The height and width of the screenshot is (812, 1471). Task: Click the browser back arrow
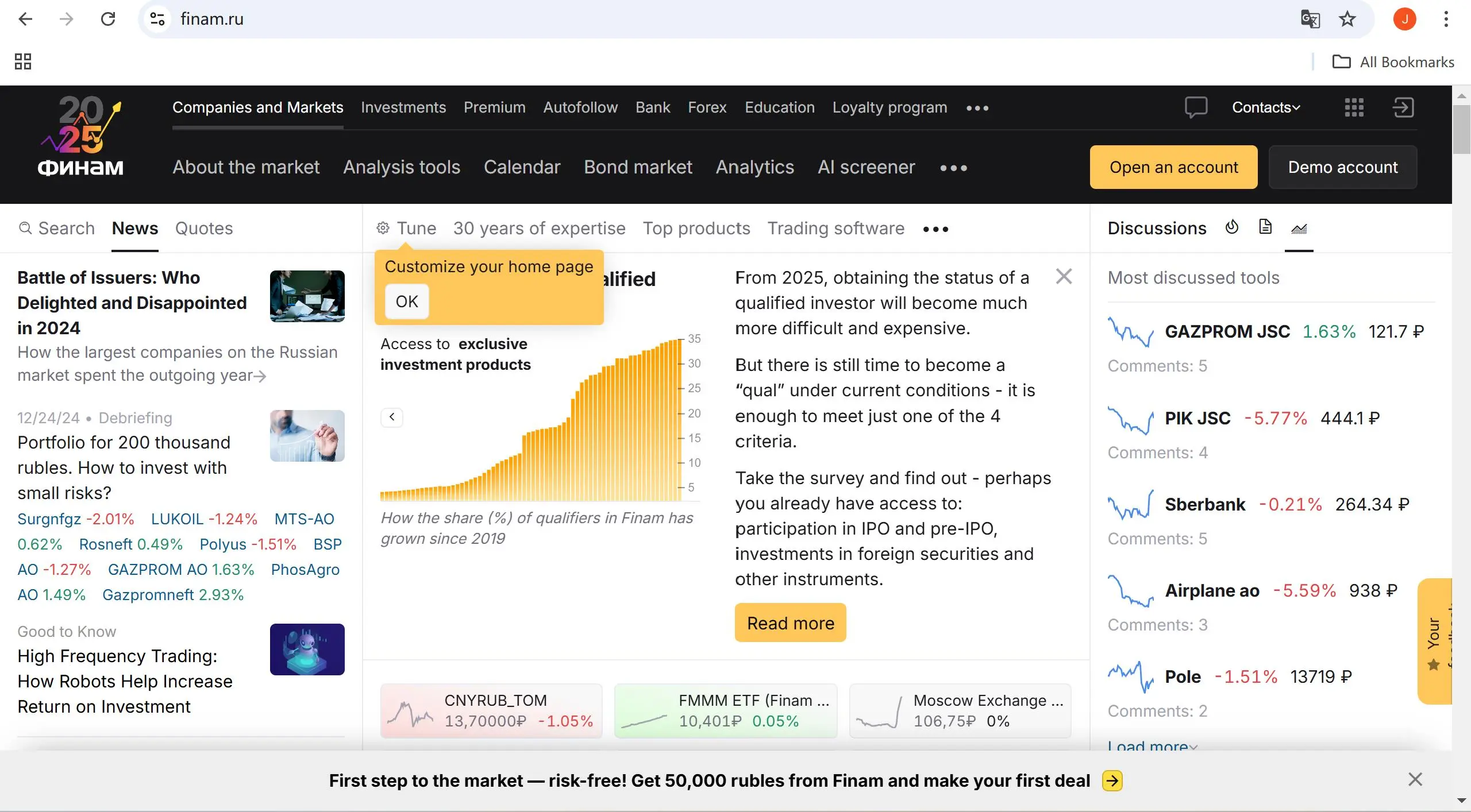click(25, 19)
